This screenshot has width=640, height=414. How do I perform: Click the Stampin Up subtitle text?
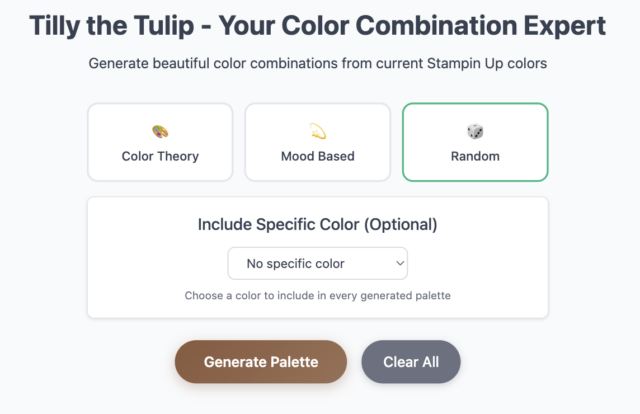pyautogui.click(x=318, y=63)
